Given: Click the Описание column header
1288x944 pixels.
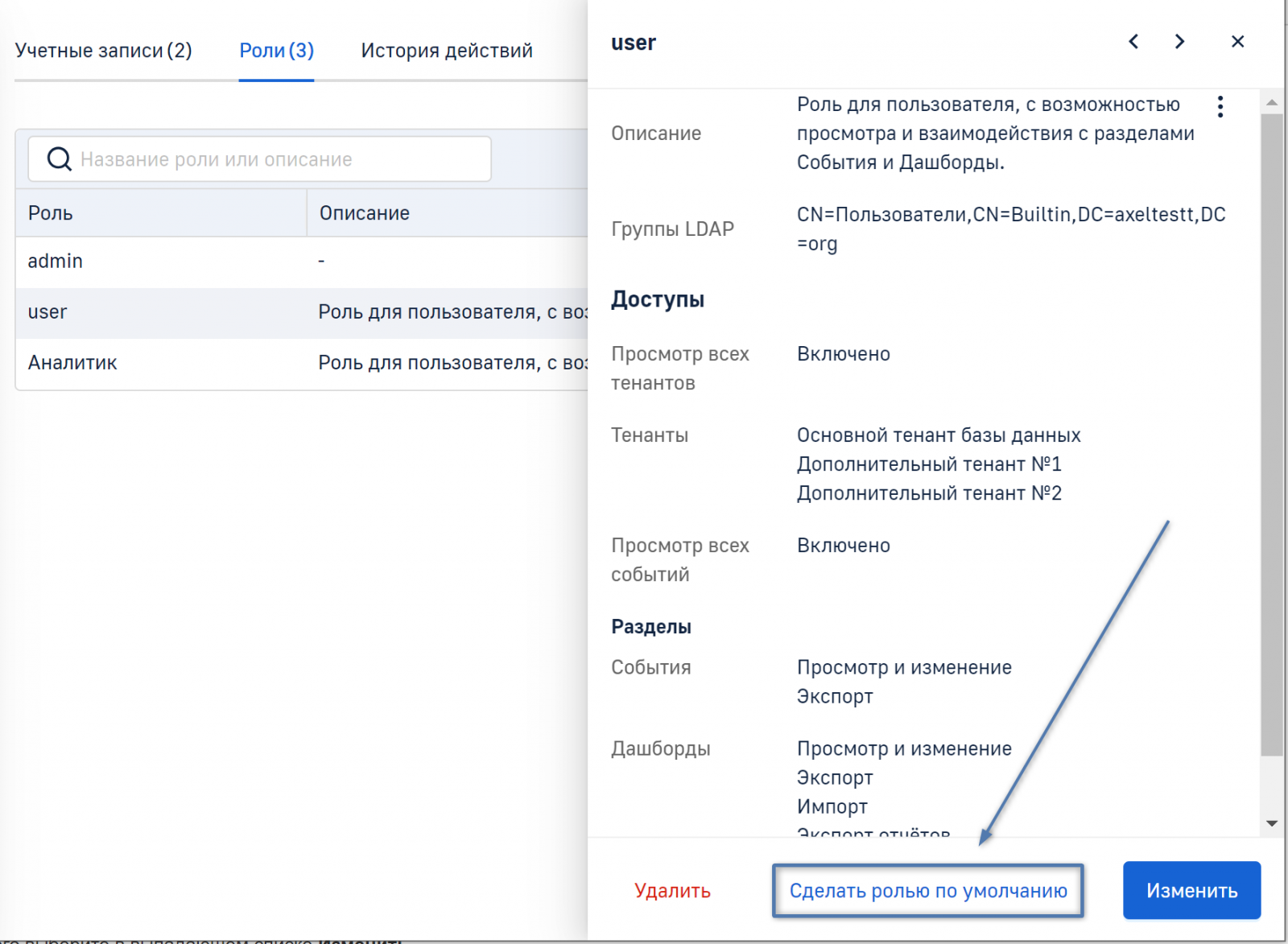Looking at the screenshot, I should coord(365,213).
